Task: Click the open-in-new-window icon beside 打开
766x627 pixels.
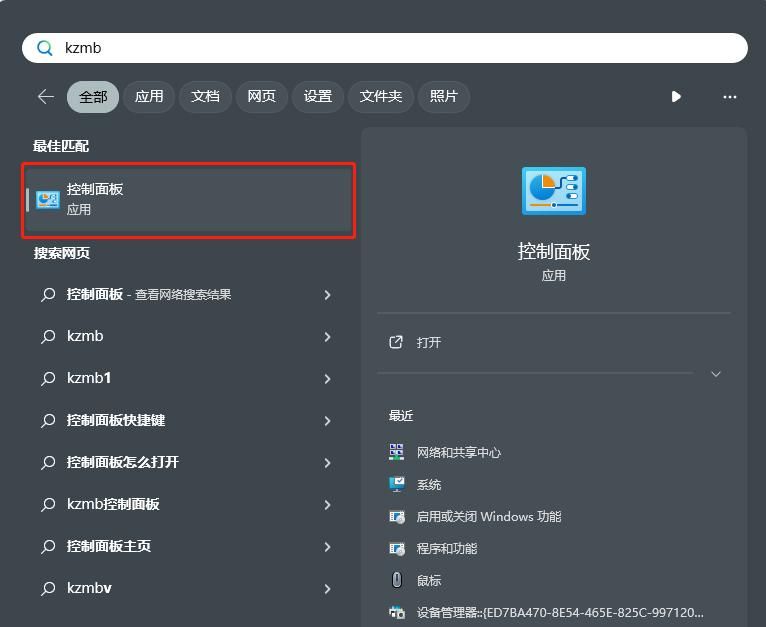Action: pos(396,342)
